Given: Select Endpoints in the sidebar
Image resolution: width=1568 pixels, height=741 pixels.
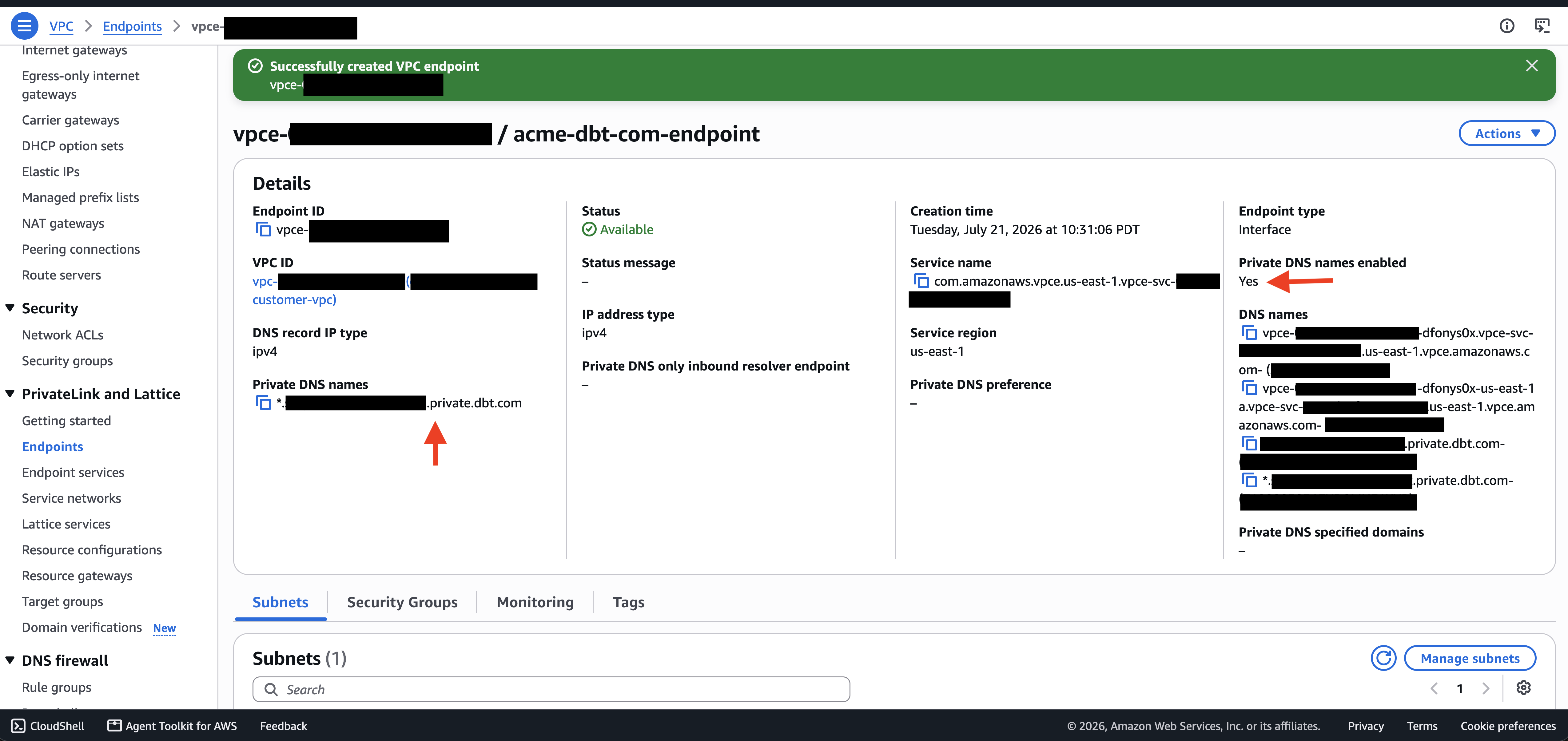Looking at the screenshot, I should point(52,446).
